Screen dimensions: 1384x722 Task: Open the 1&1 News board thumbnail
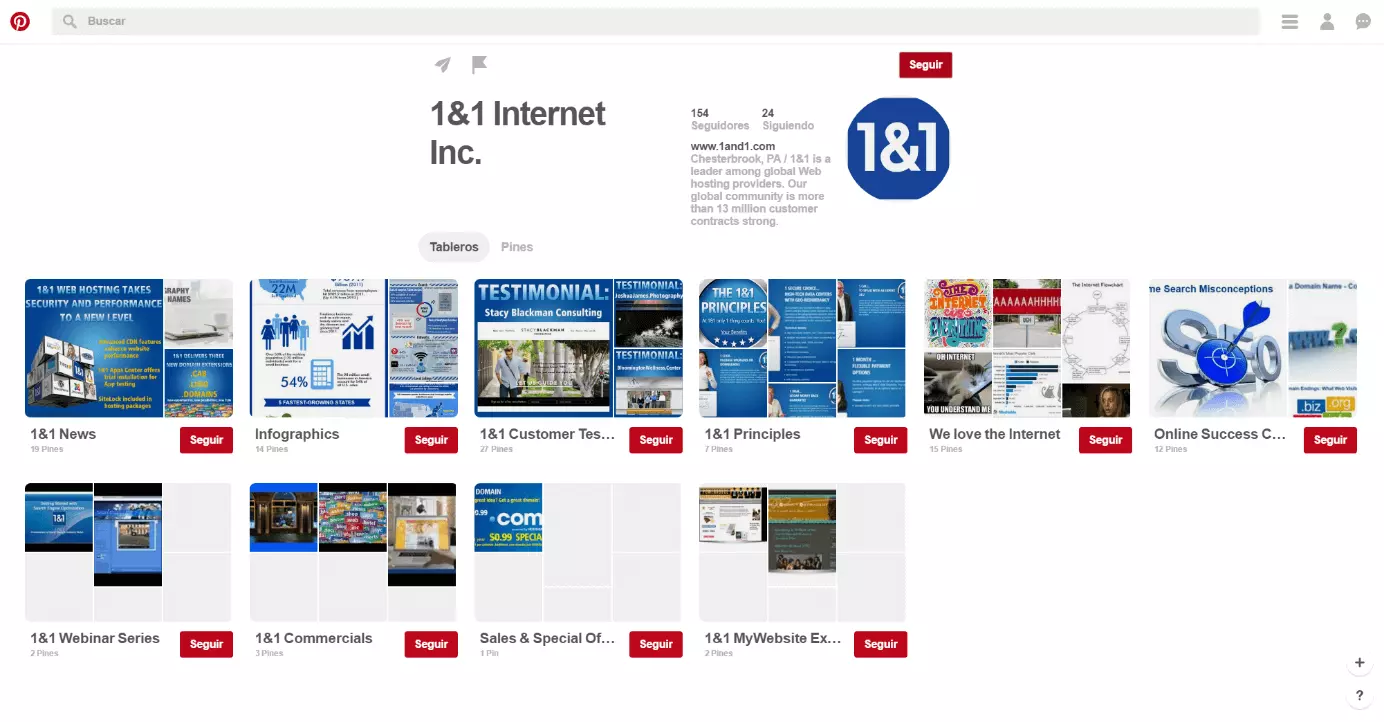point(129,348)
